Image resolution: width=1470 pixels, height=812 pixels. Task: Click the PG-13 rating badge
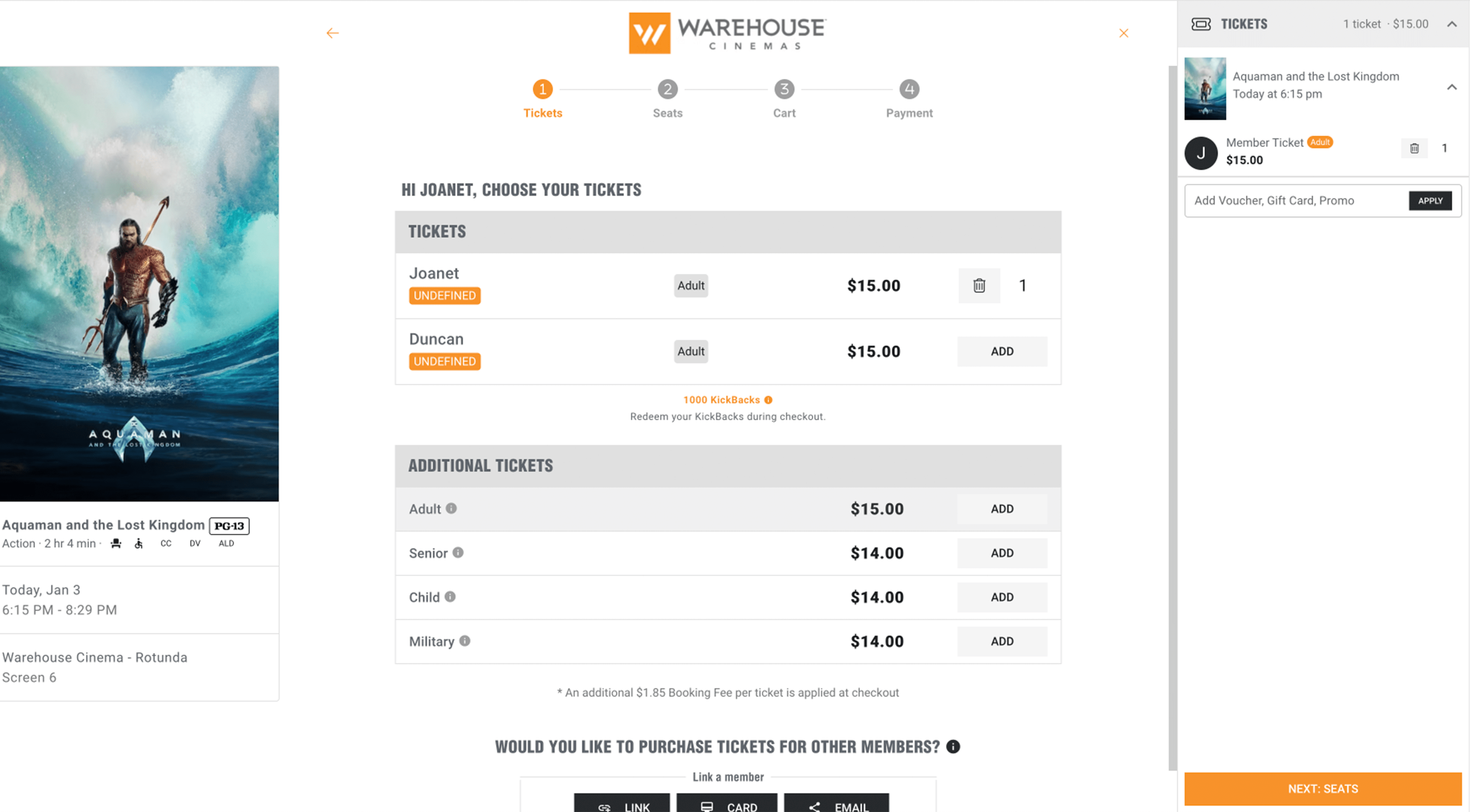tap(229, 526)
